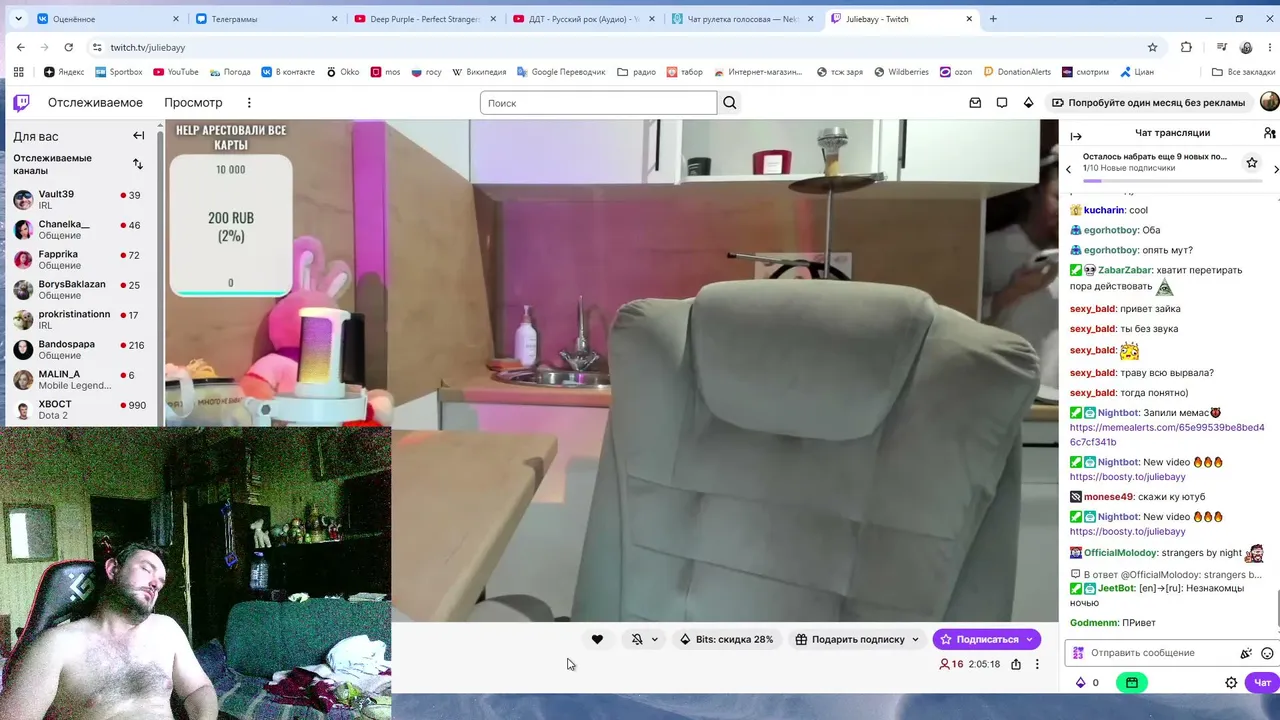Screen dimensions: 1280x720
Task: Switch to the Оценённое browser tab
Action: (x=109, y=19)
